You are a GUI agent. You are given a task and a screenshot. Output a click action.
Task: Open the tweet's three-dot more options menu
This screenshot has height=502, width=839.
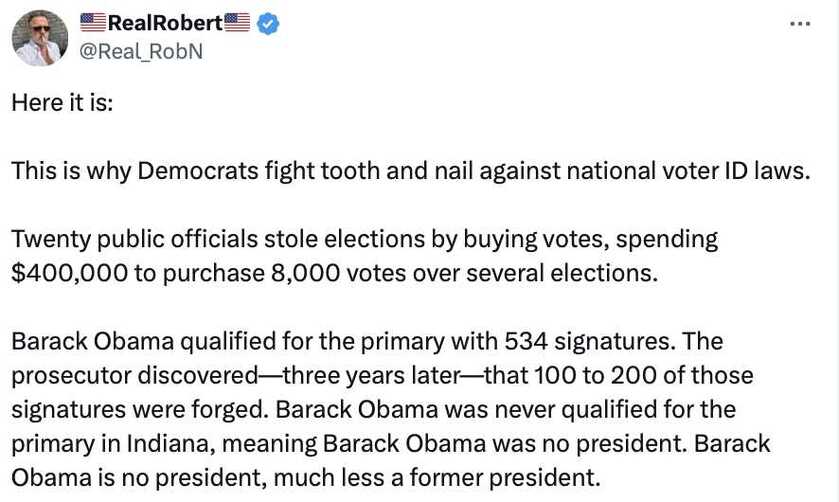[800, 23]
